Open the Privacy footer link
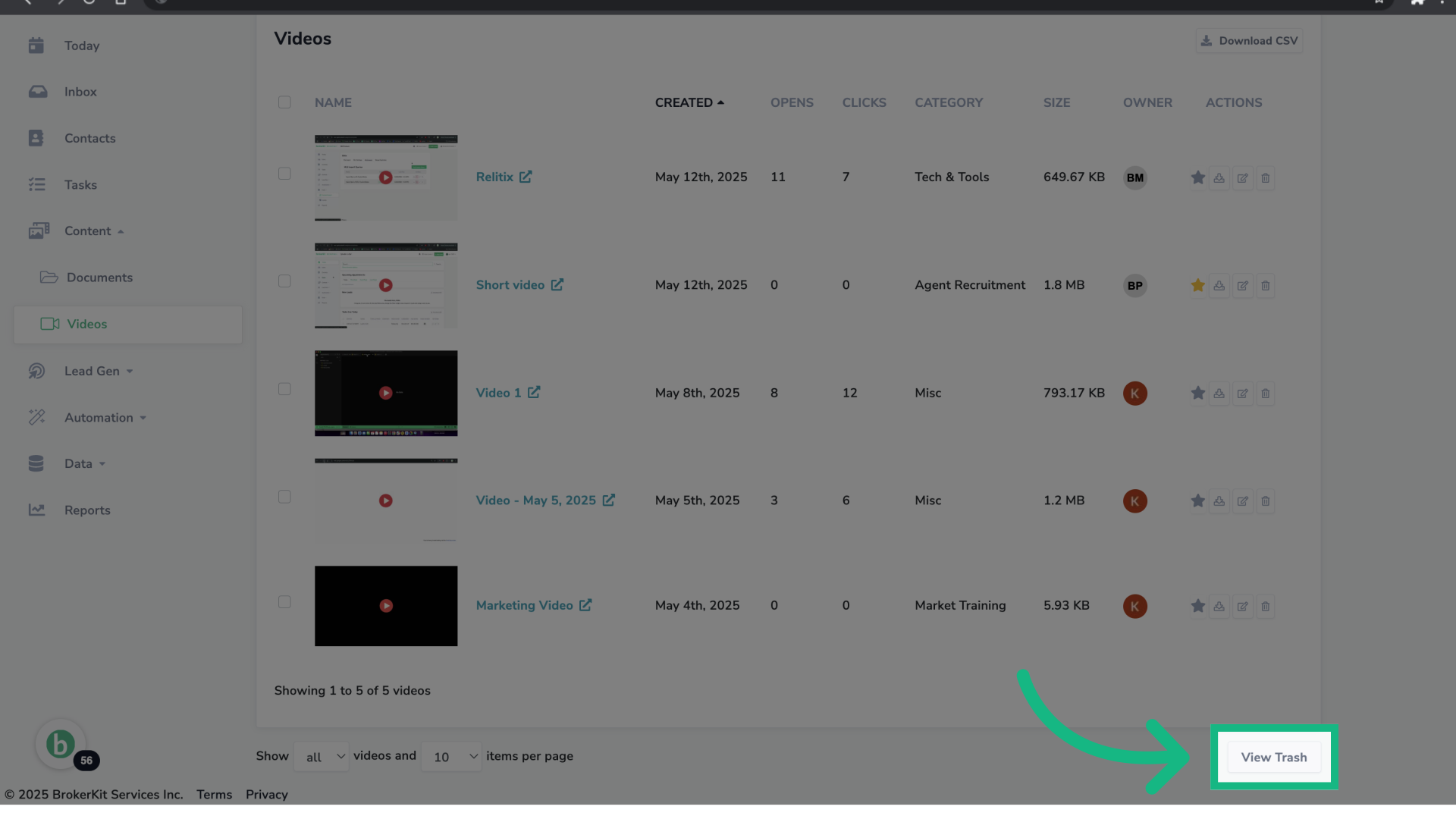1456x819 pixels. point(266,795)
